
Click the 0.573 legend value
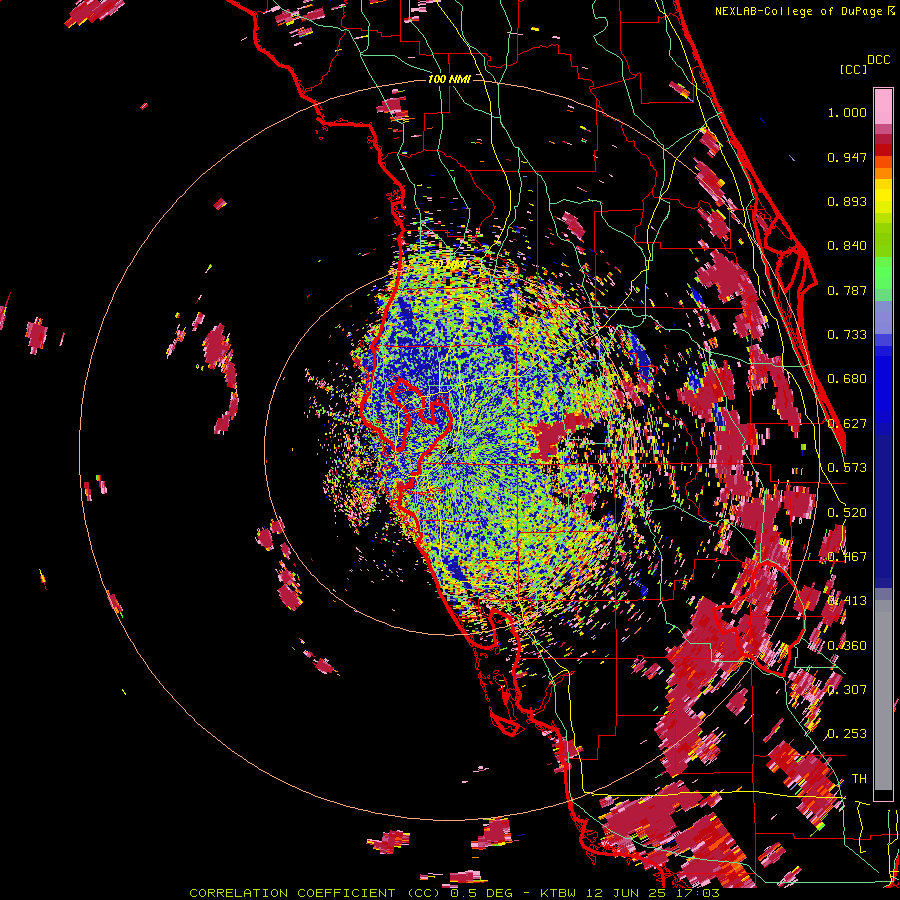(847, 468)
